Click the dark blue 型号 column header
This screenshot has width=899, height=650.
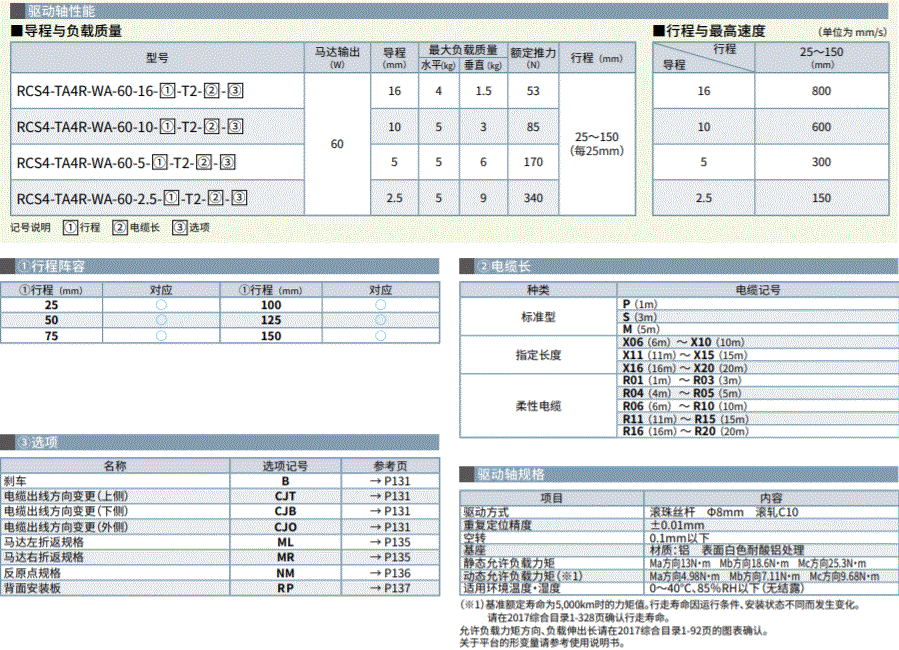point(157,58)
